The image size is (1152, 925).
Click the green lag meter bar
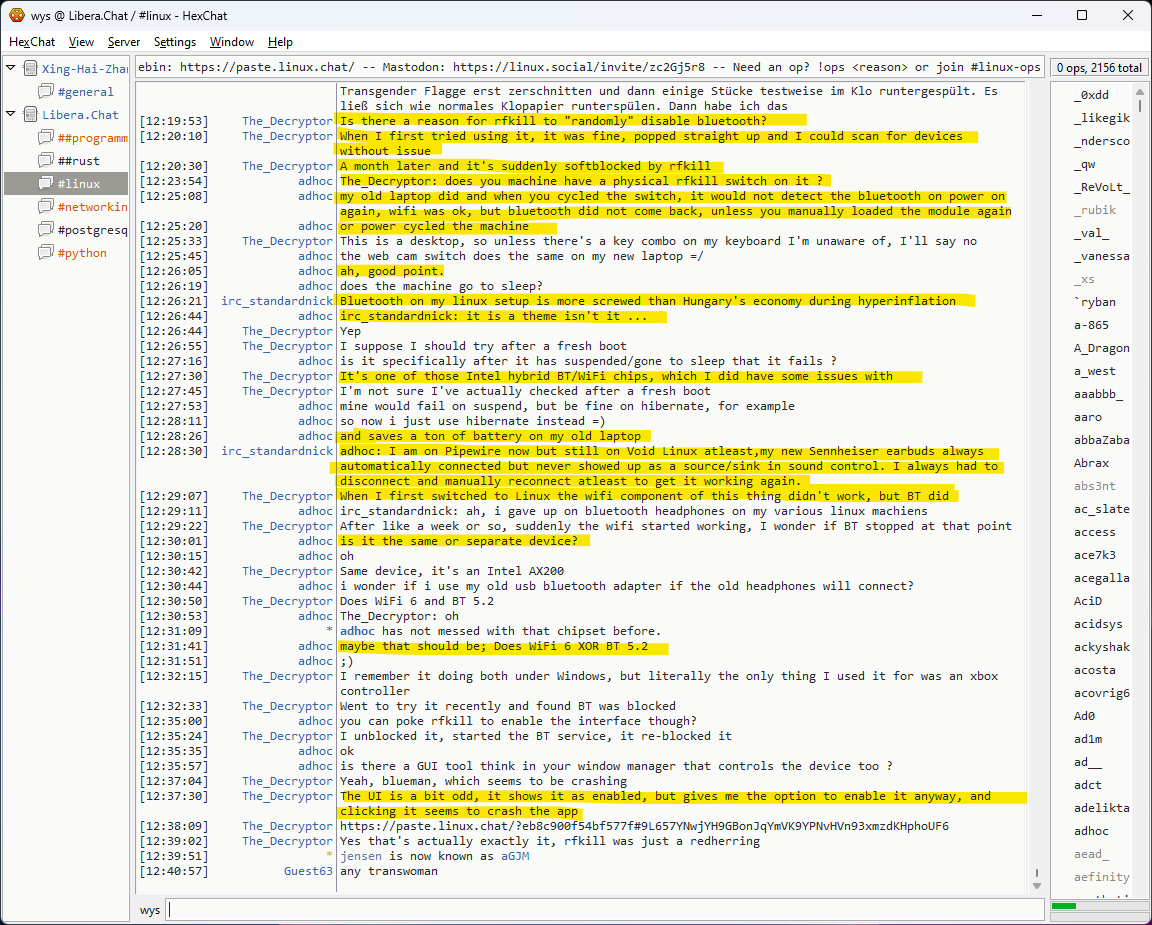coord(1064,906)
